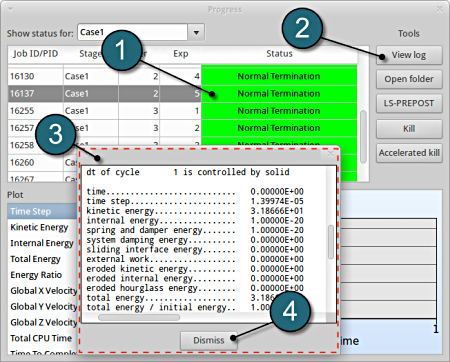Image resolution: width=450 pixels, height=362 pixels.
Task: Click the external work line in log
Action: [195, 259]
